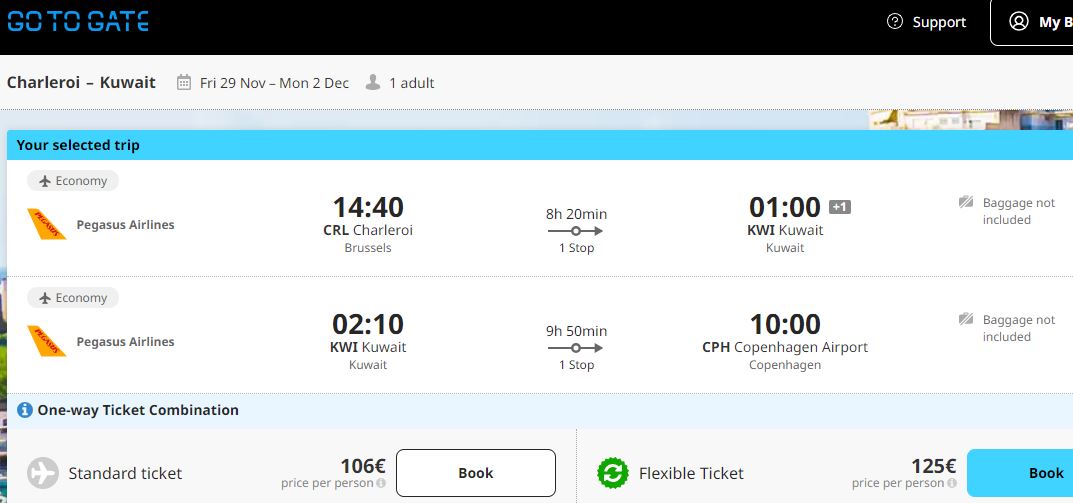Click outbound baggage not included icon
Screen dimensions: 1073x503
tap(966, 202)
